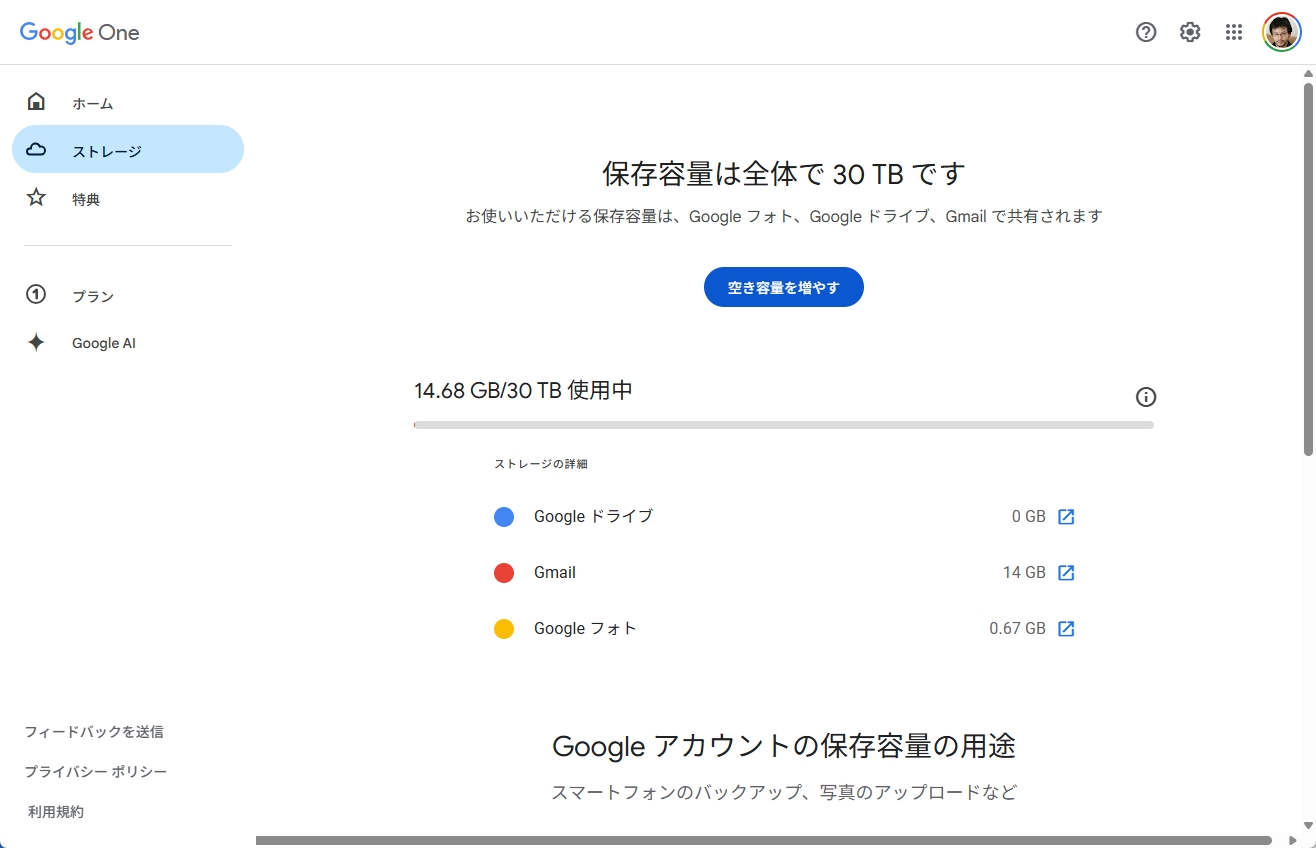The image size is (1316, 848).
Task: Click the home icon beside ホーム
Action: click(36, 102)
